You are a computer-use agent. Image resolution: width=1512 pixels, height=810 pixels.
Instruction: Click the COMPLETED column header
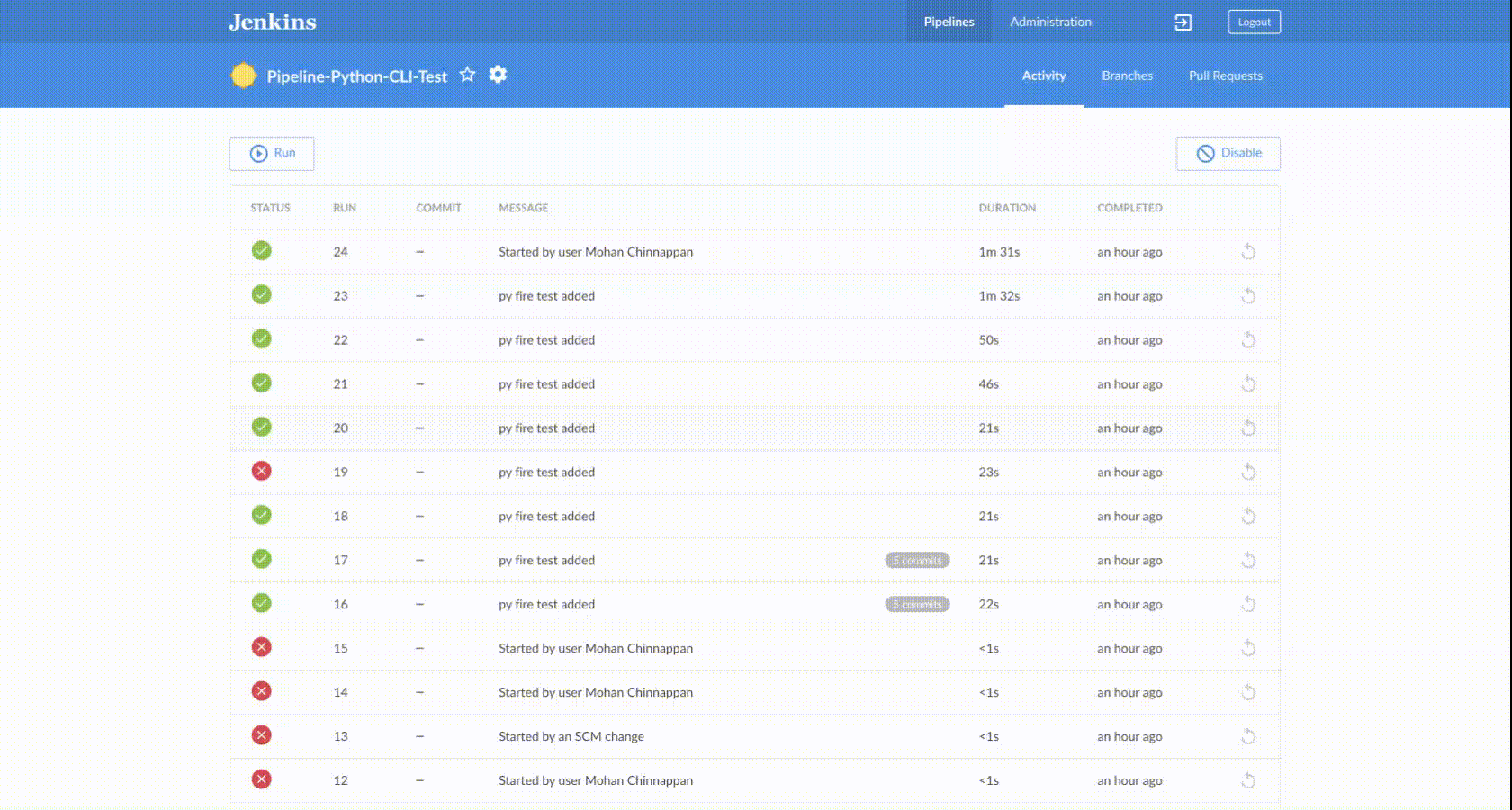(x=1129, y=208)
